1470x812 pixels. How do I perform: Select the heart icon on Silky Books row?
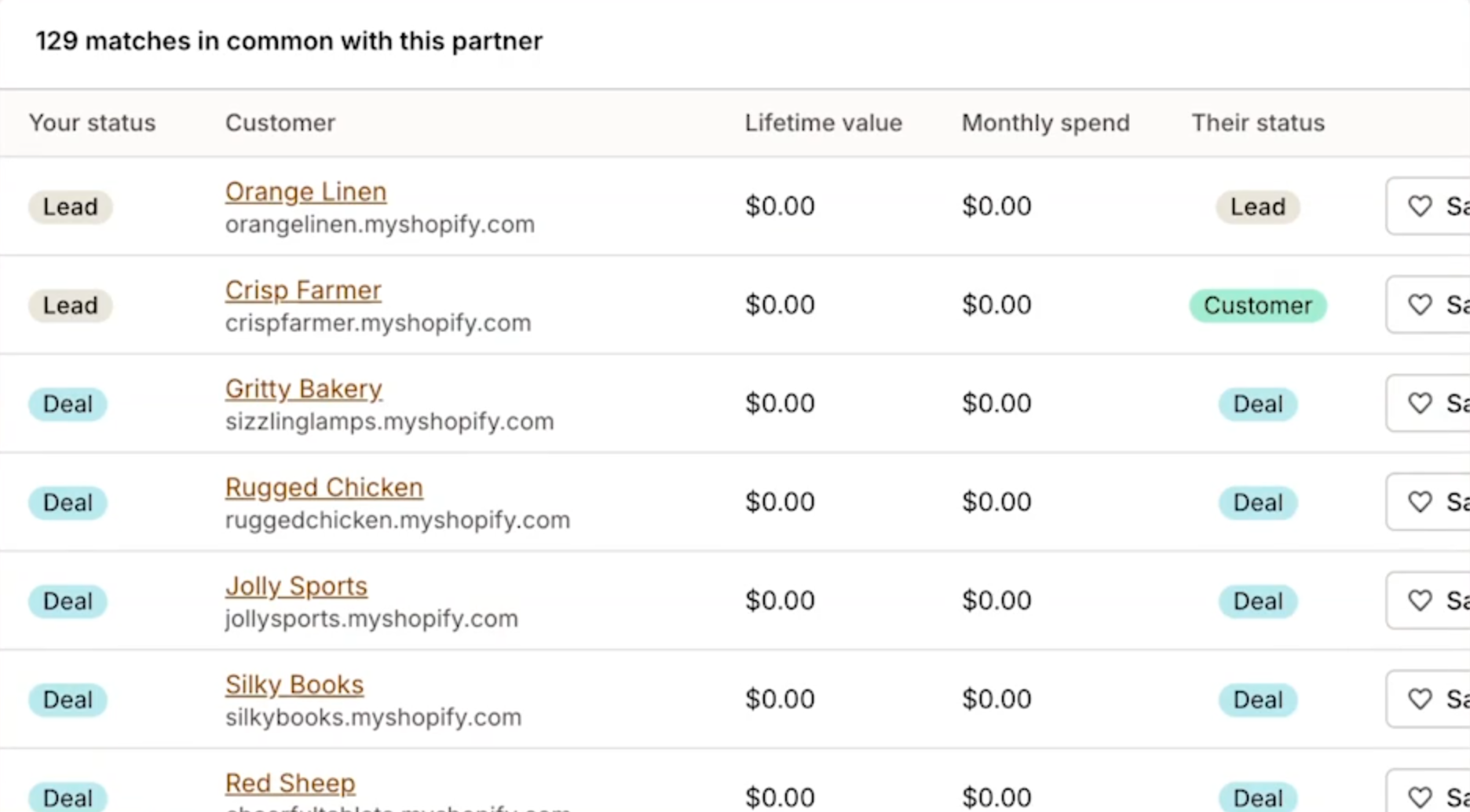1420,699
